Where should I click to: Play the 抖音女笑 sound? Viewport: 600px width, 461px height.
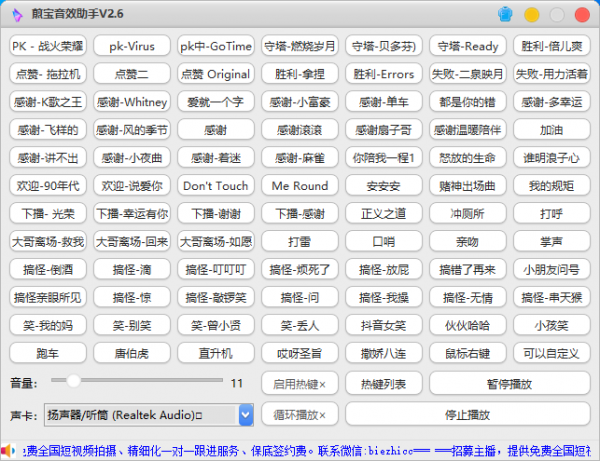(384, 325)
